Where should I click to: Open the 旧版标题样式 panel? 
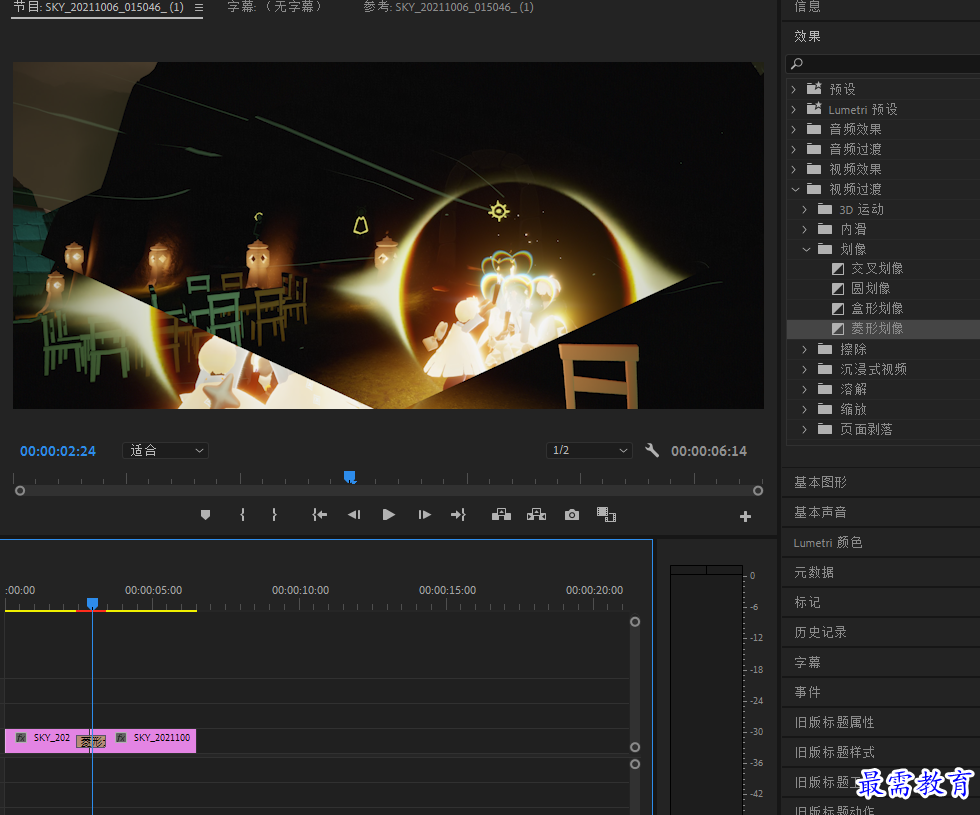point(834,752)
